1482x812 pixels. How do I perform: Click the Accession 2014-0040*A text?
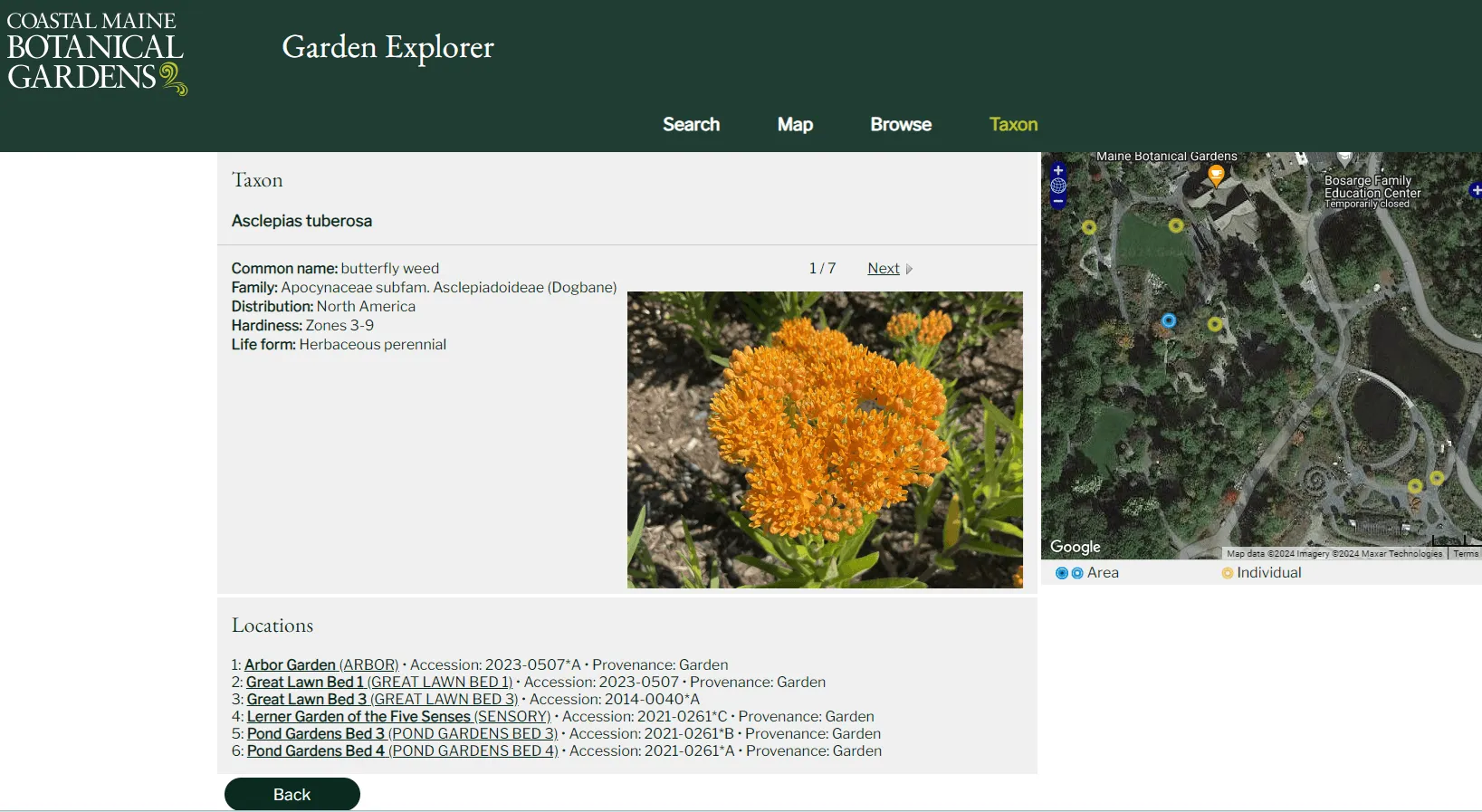(x=615, y=699)
